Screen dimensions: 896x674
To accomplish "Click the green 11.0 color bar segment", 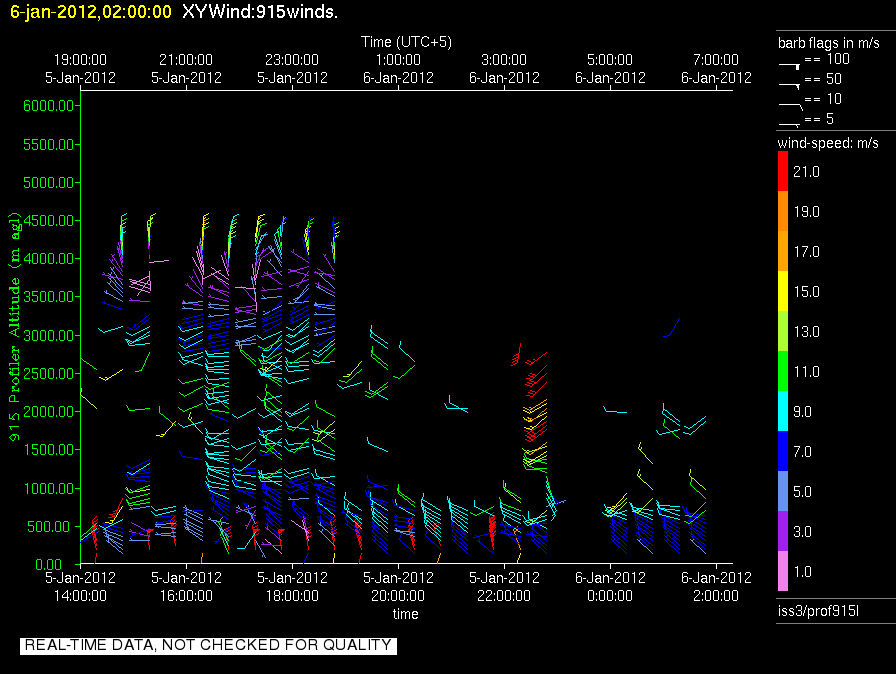I will tap(783, 372).
